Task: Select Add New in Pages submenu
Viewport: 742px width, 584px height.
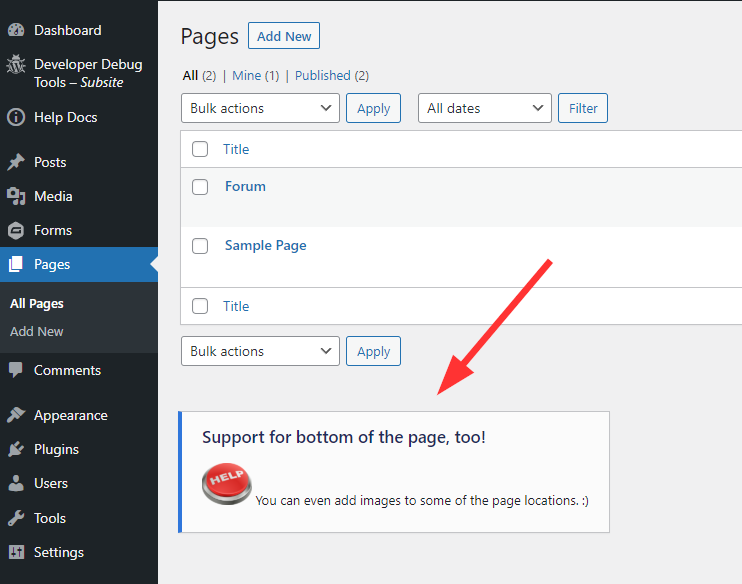Action: point(37,331)
